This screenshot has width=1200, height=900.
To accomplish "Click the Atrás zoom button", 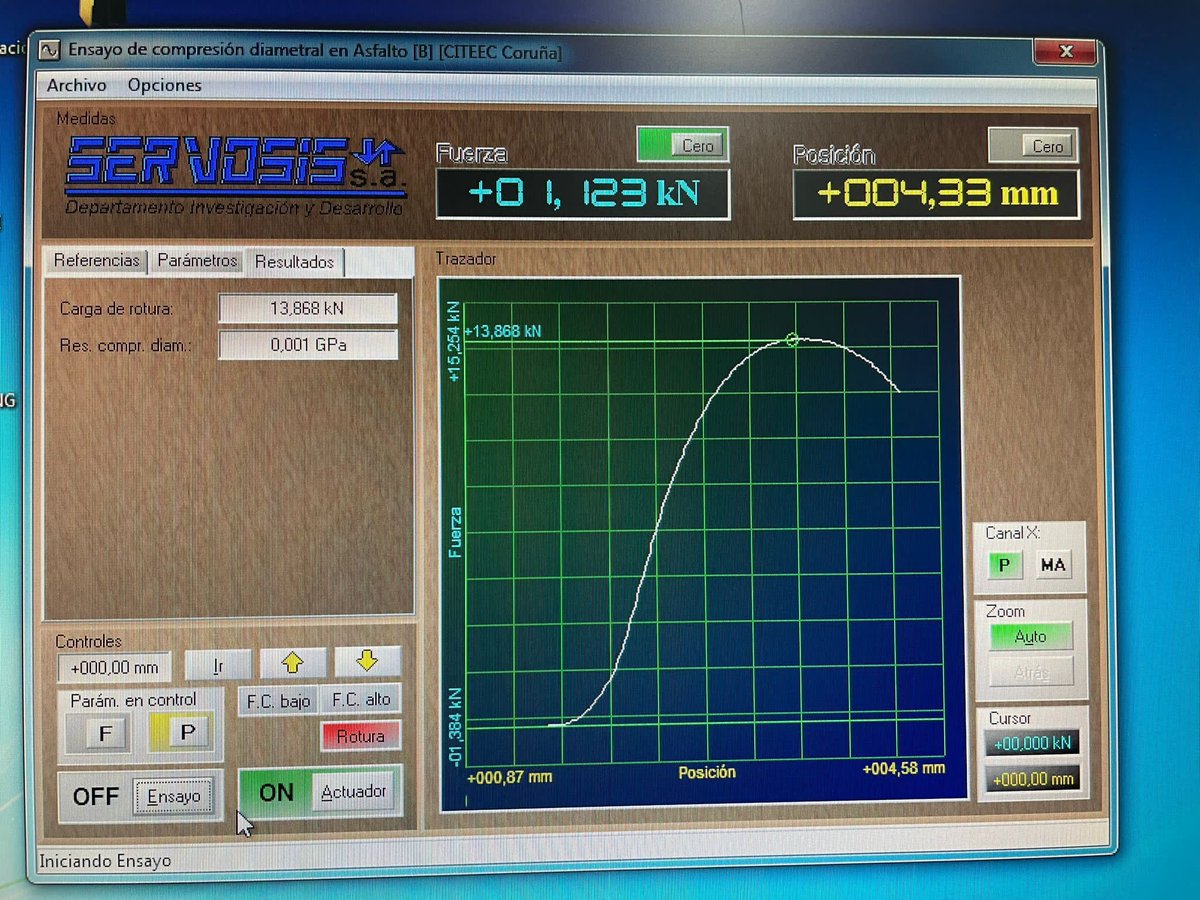I will 1031,672.
